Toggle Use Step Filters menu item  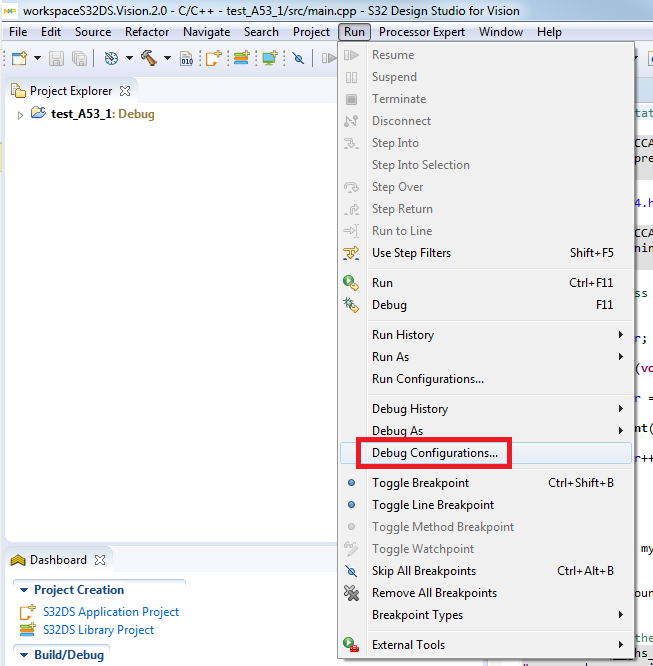[485, 253]
